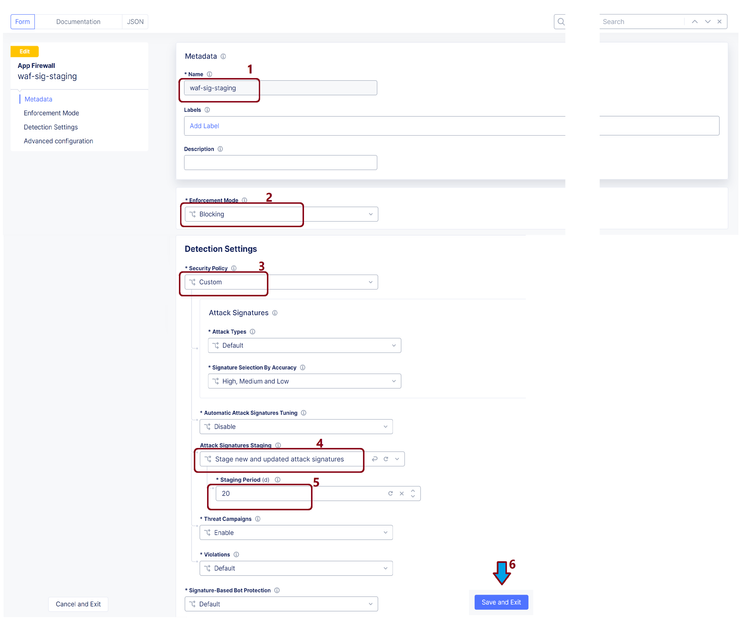
Task: Click the Save and Exit button
Action: point(501,602)
